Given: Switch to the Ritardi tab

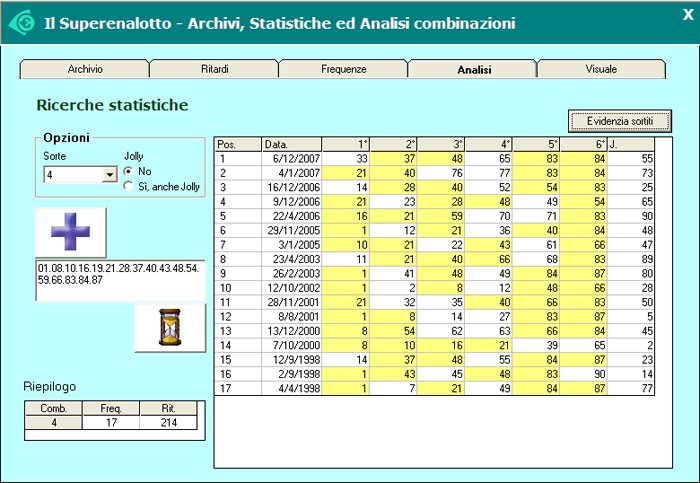Looking at the screenshot, I should point(214,69).
